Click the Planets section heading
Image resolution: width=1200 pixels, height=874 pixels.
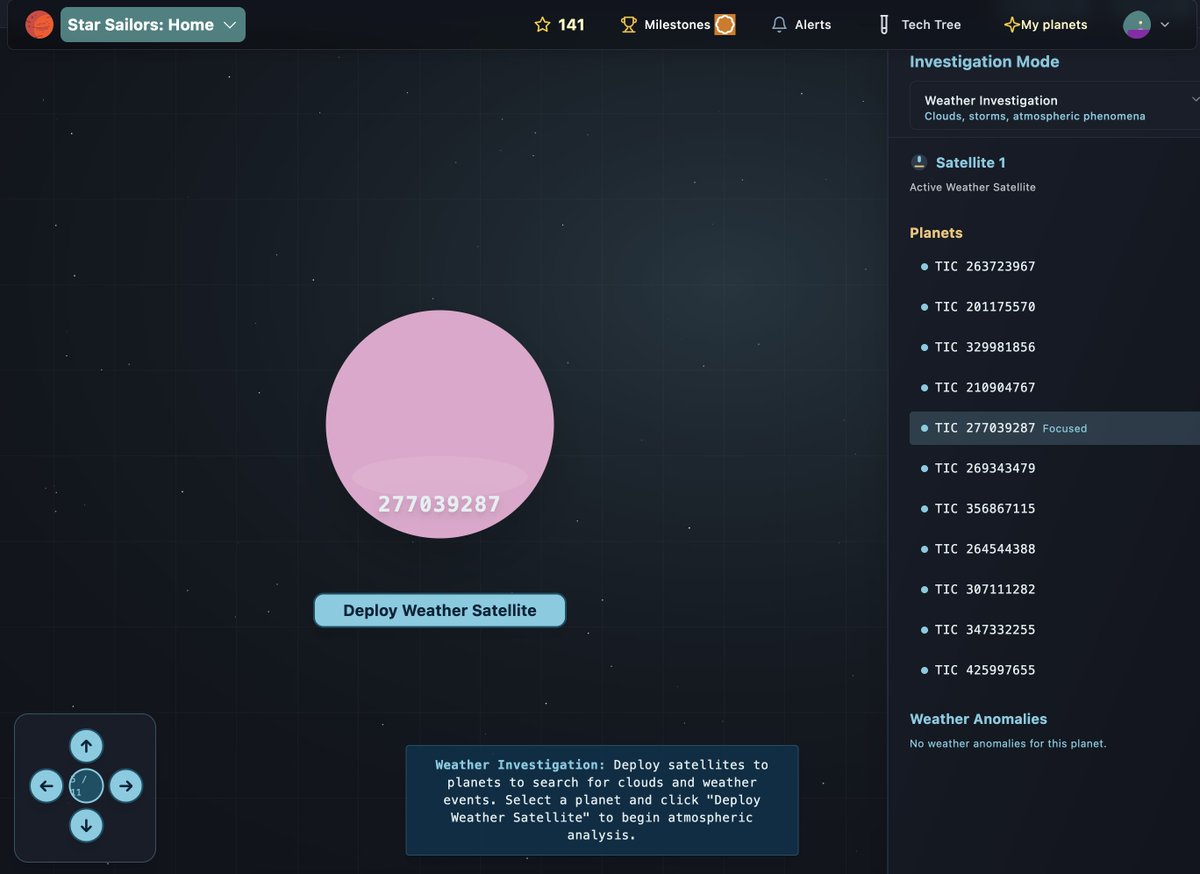[x=936, y=233]
